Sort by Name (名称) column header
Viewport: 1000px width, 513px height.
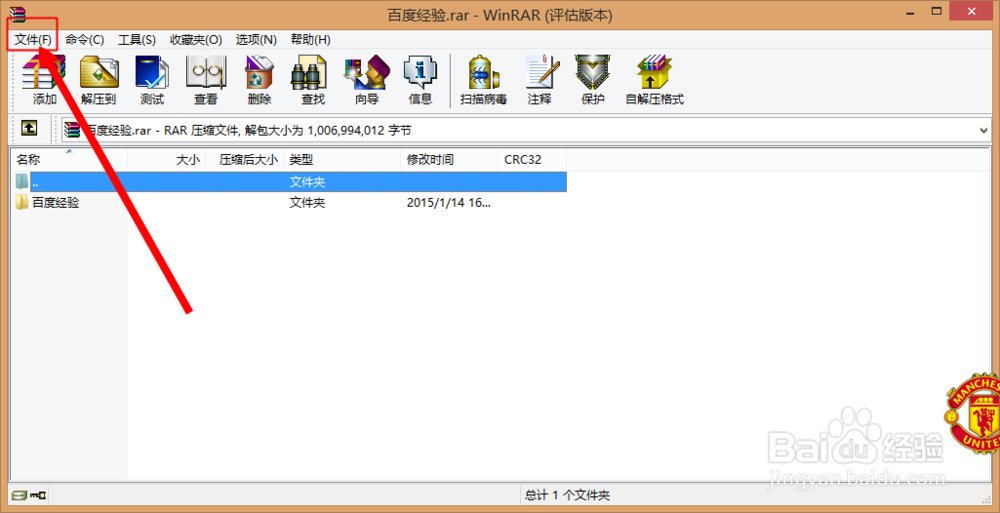[69, 160]
